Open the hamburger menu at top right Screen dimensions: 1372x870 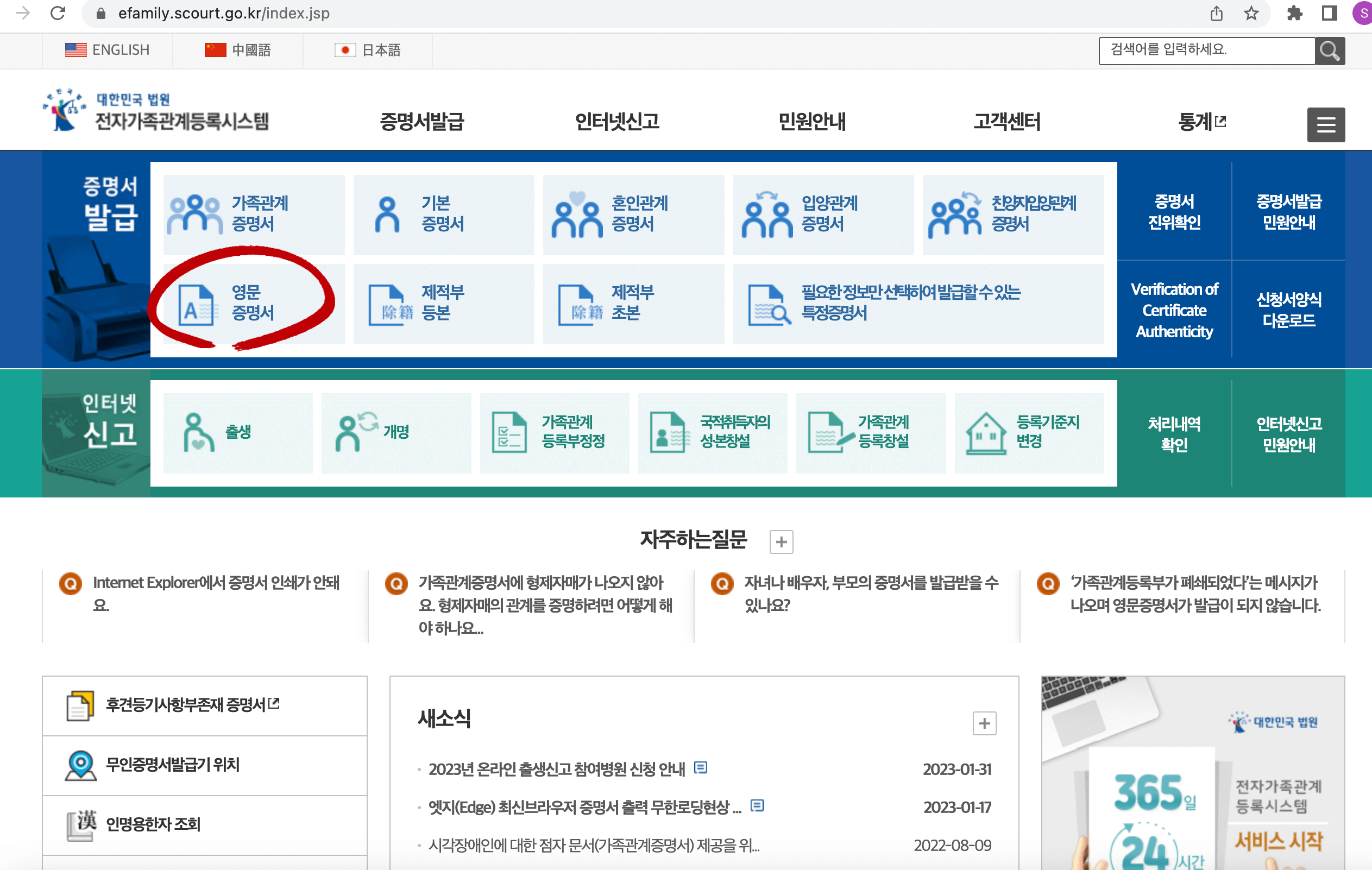[1326, 124]
